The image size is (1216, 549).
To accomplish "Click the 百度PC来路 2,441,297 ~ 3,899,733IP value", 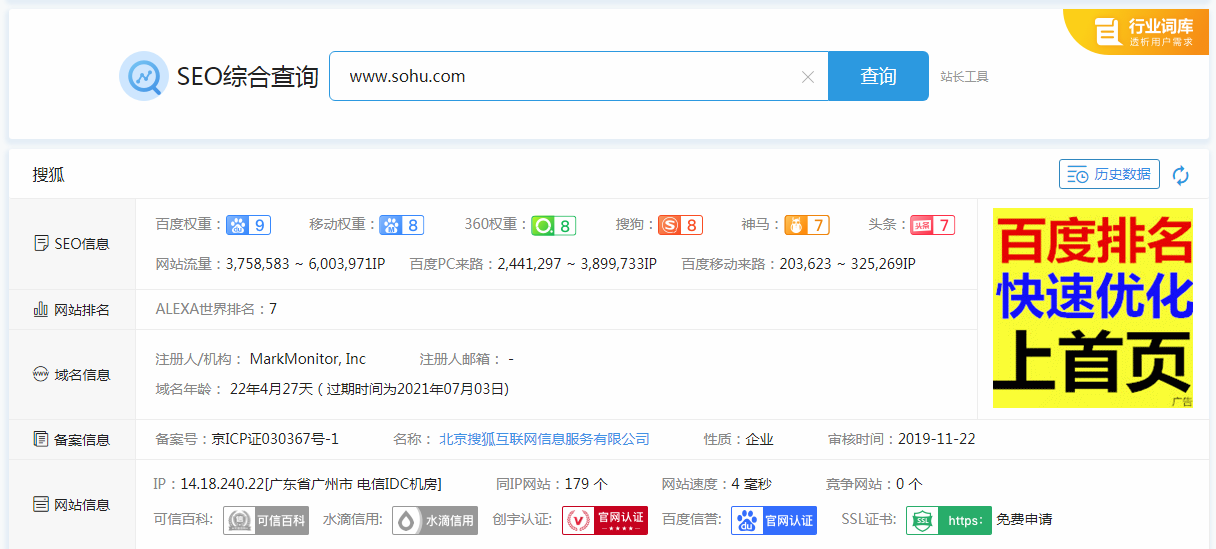I will point(577,264).
